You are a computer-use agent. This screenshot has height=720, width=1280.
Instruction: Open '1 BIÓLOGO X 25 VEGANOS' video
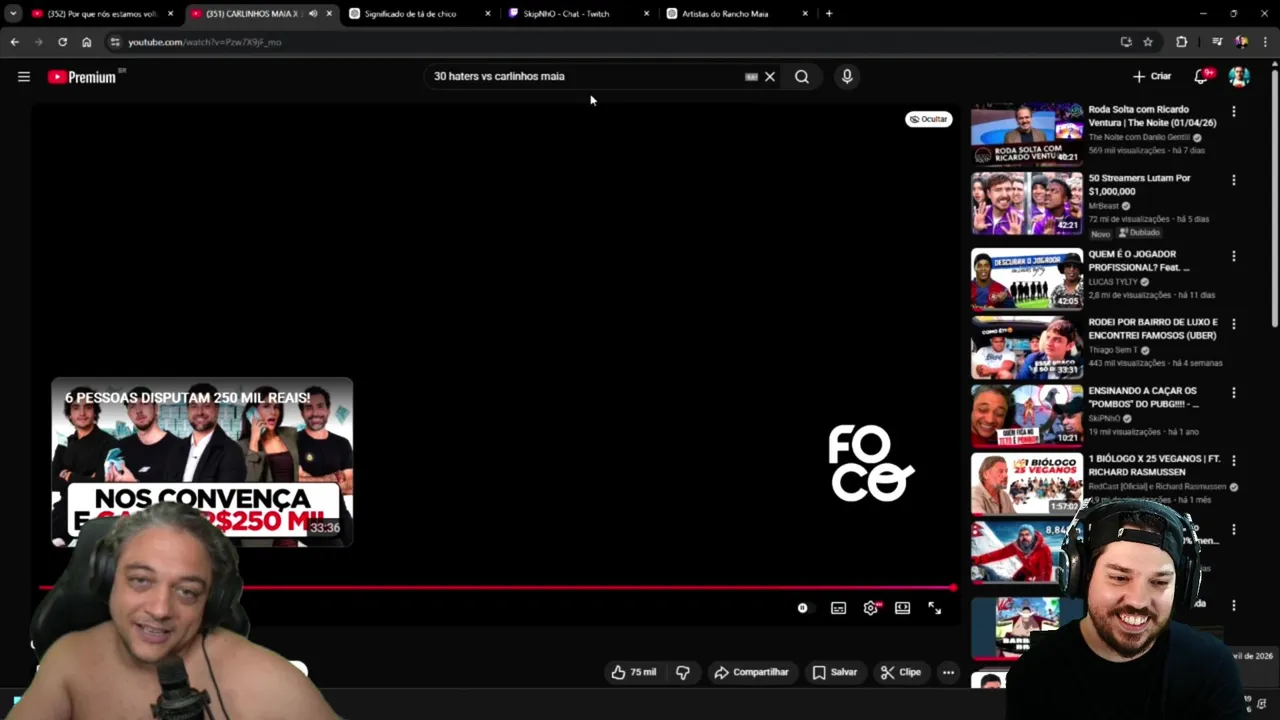(1027, 484)
